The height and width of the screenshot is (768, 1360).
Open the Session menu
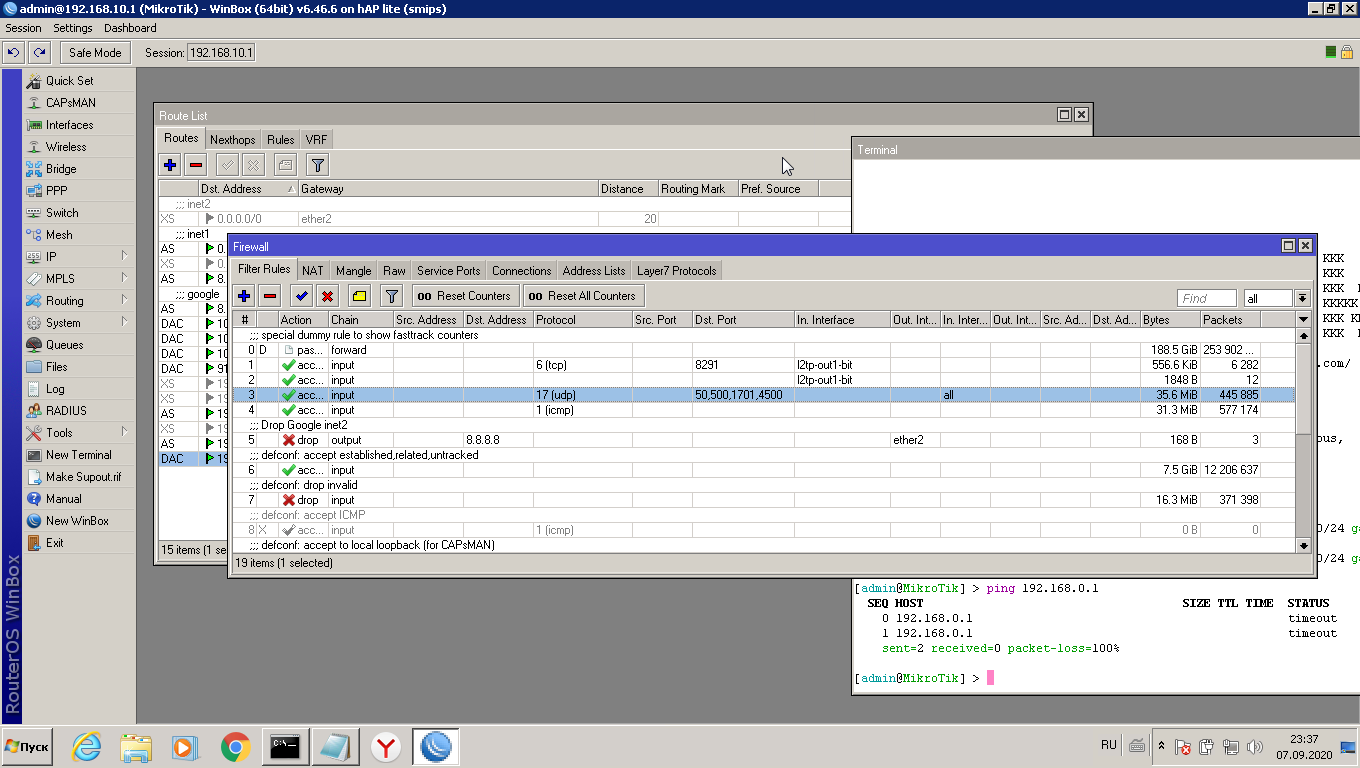[x=24, y=28]
